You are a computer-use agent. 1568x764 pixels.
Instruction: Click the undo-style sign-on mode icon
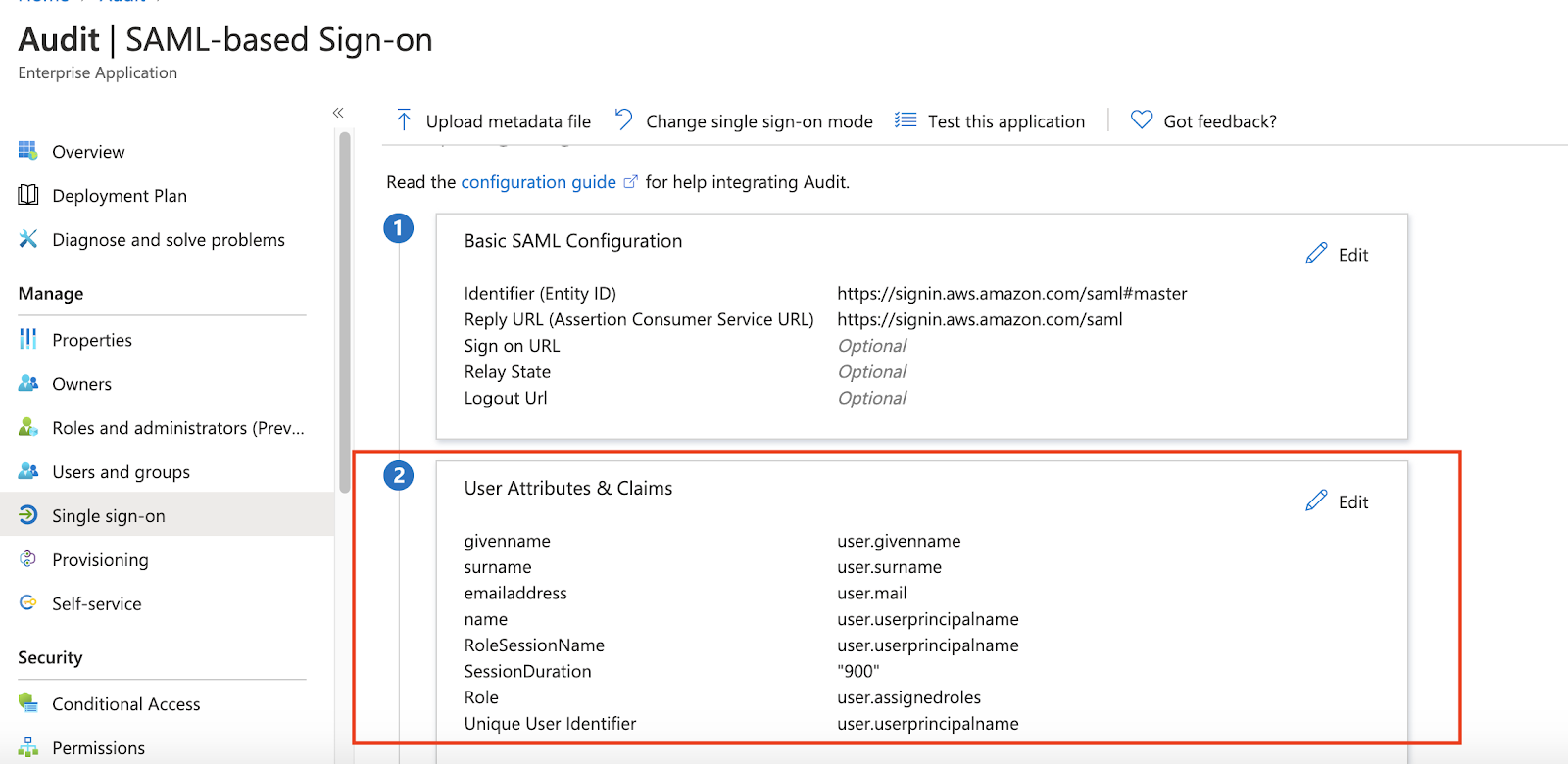624,119
